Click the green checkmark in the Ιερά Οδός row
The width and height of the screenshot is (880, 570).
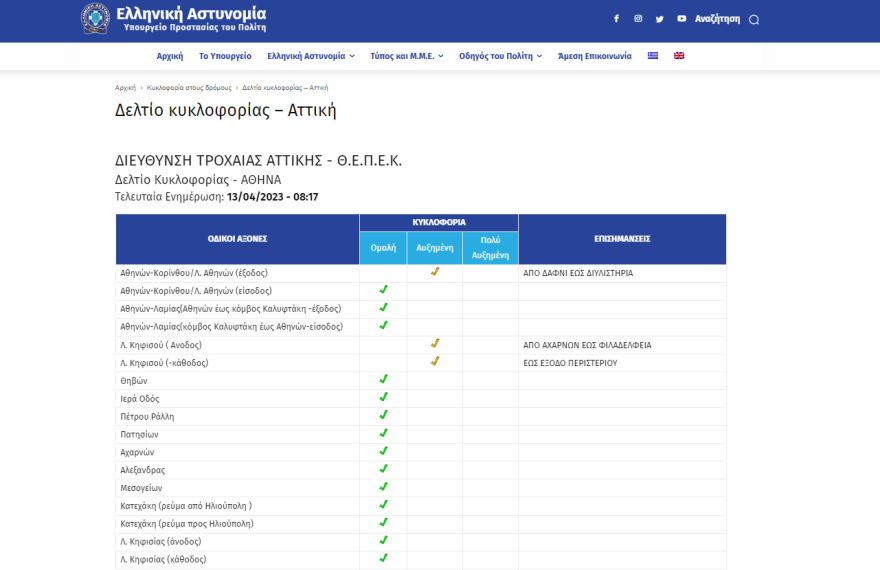click(383, 397)
